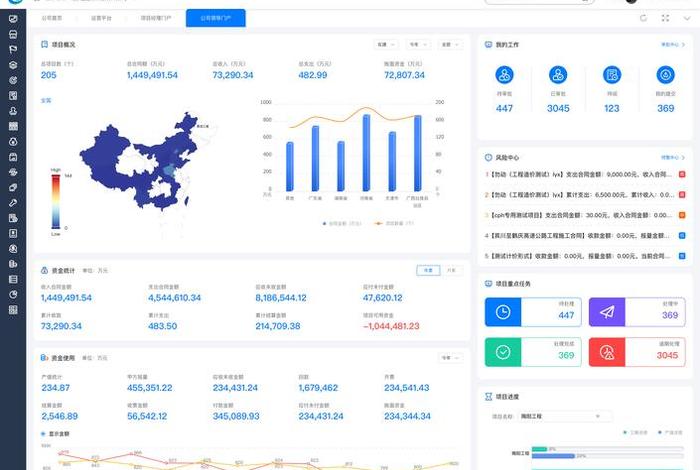700x470 pixels.
Task: Toggle the blue-dot series in the bar chart legend
Action: (342, 223)
